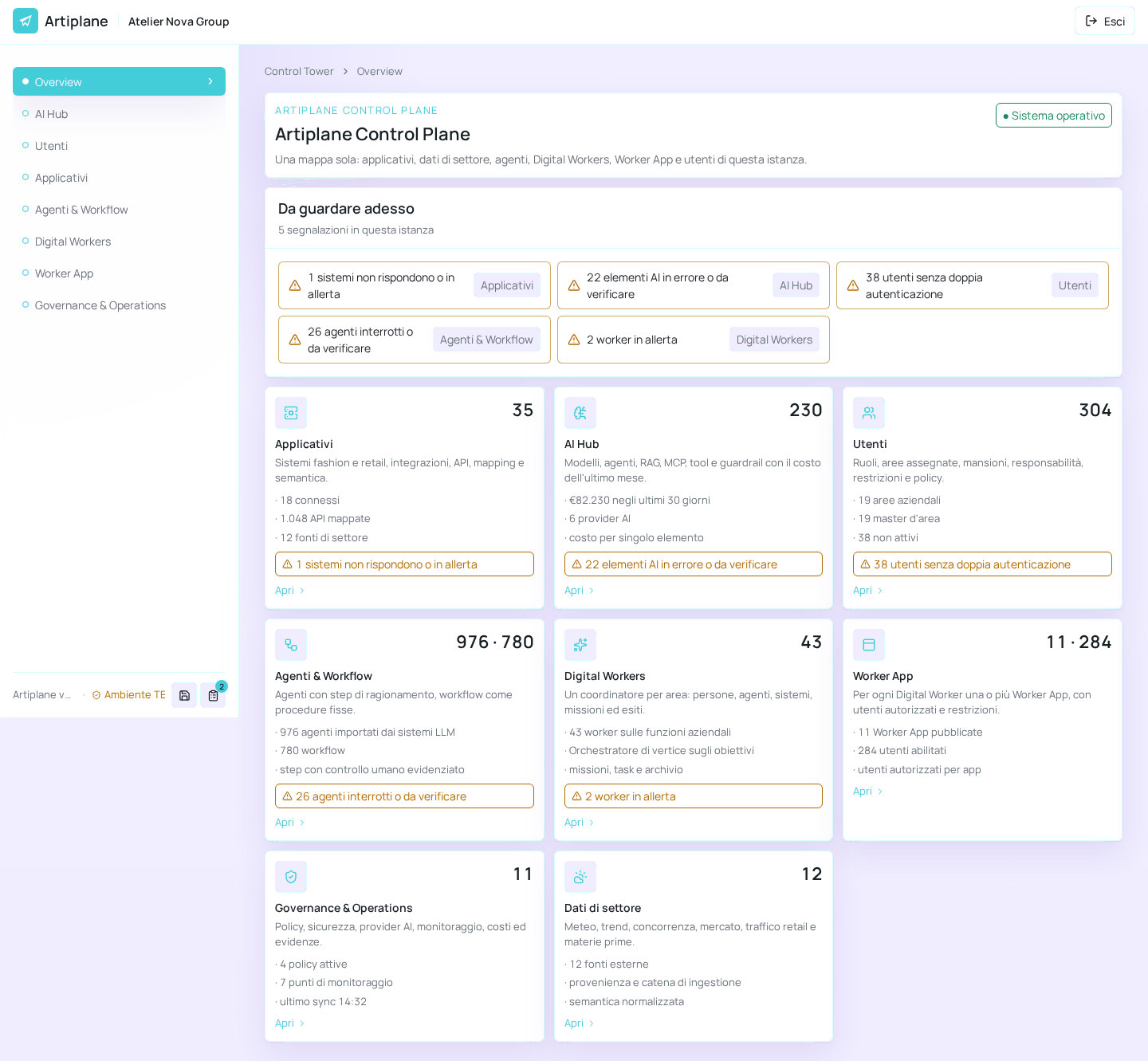Select Overview in the sidebar
Screen dimensions: 1148x1061
119,81
